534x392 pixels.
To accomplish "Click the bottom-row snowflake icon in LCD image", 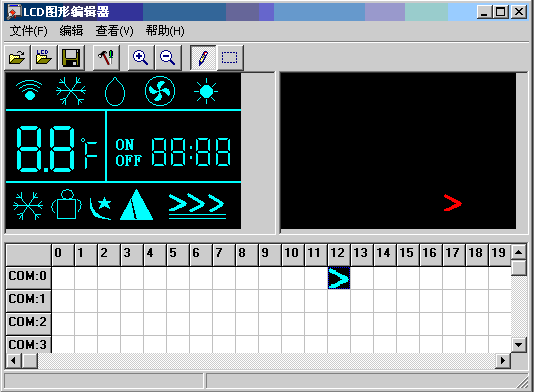I will tap(28, 206).
